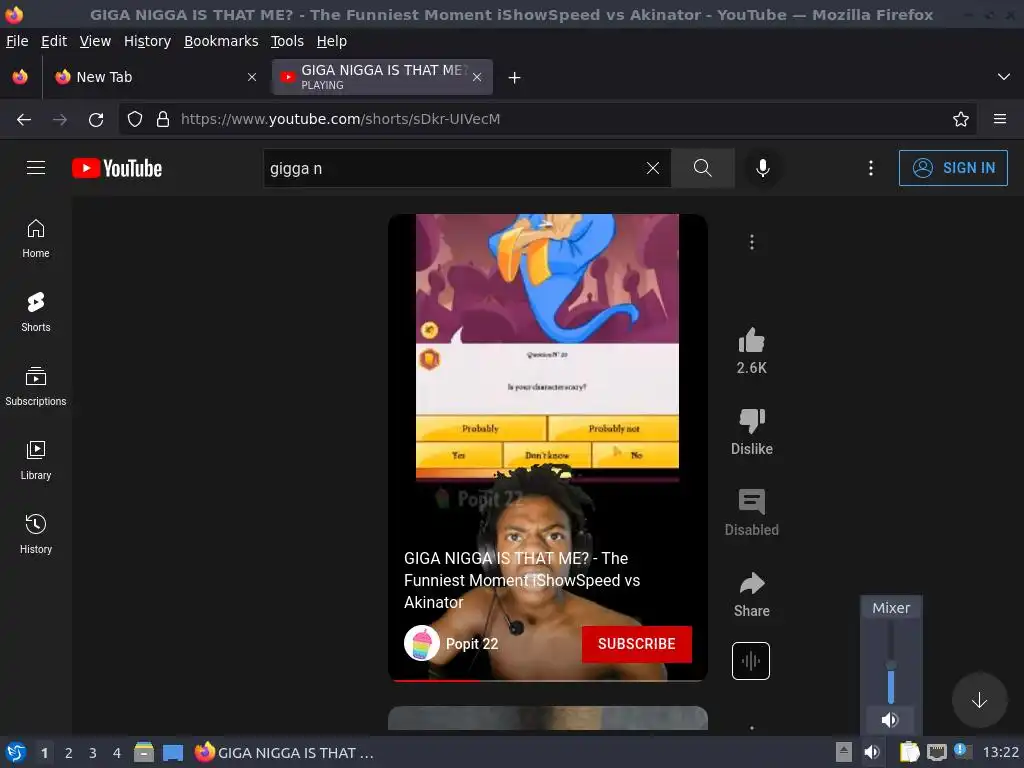The width and height of the screenshot is (1024, 768).
Task: Expand the list all tabs chevron
Action: pos(1004,77)
